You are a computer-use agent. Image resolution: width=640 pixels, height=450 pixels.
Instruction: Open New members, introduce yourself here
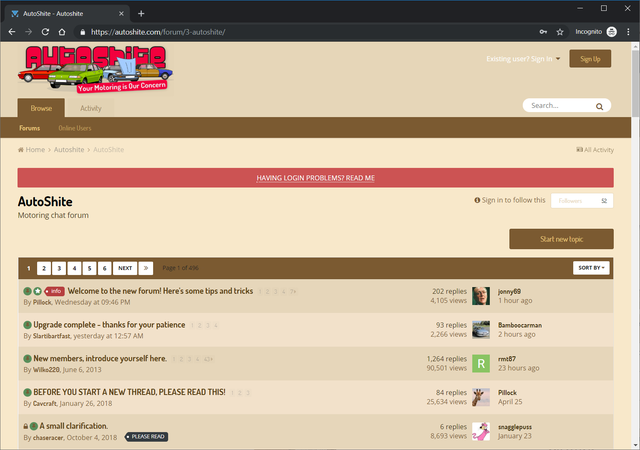100,358
